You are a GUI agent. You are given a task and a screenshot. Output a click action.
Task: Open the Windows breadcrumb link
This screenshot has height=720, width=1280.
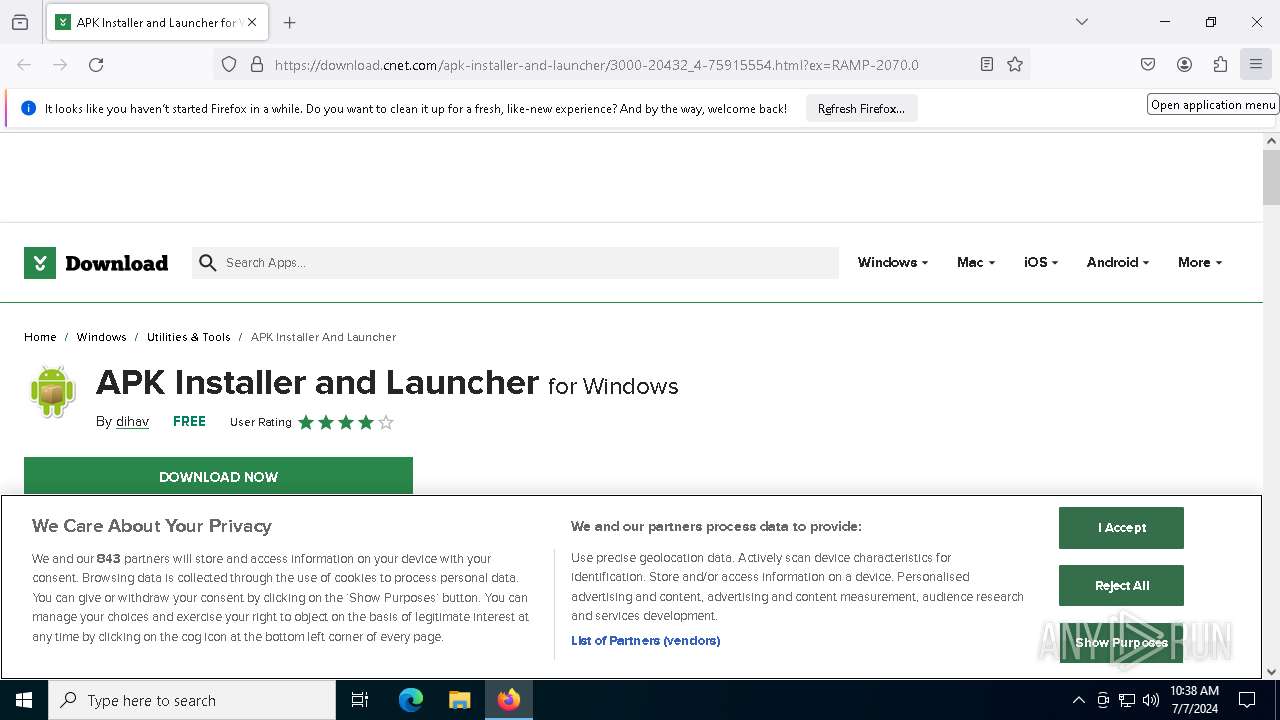point(101,337)
